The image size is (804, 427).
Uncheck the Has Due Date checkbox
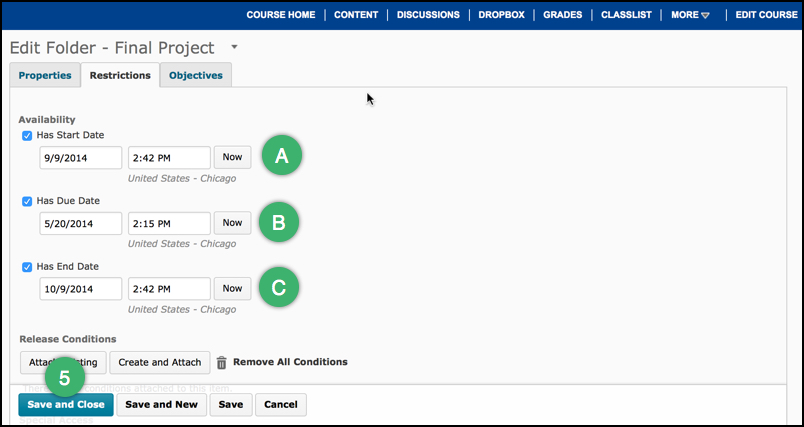(x=27, y=201)
